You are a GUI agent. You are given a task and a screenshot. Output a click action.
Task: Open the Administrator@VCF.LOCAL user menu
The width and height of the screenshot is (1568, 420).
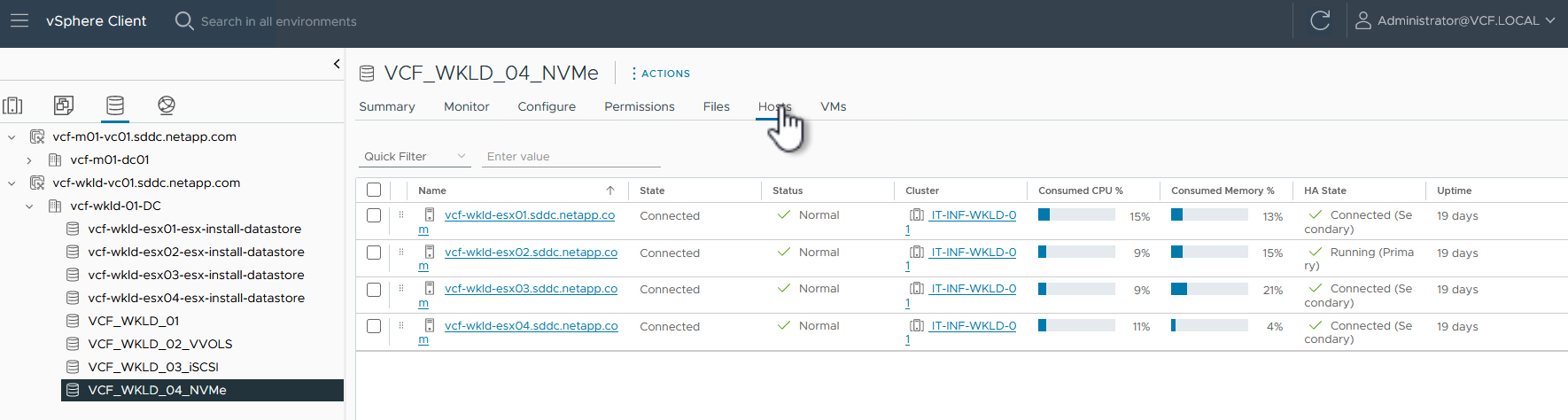(x=1455, y=20)
